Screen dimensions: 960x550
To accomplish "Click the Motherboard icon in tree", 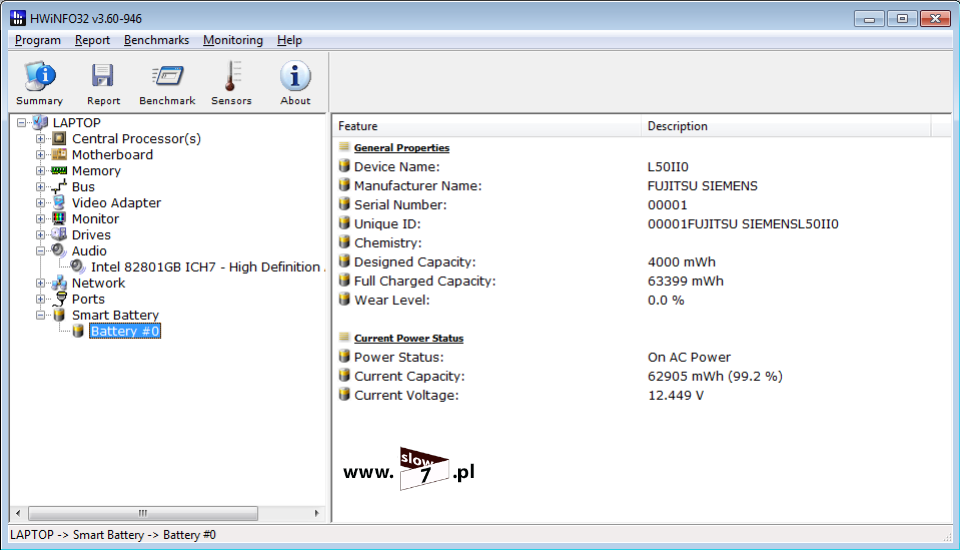I will point(59,154).
